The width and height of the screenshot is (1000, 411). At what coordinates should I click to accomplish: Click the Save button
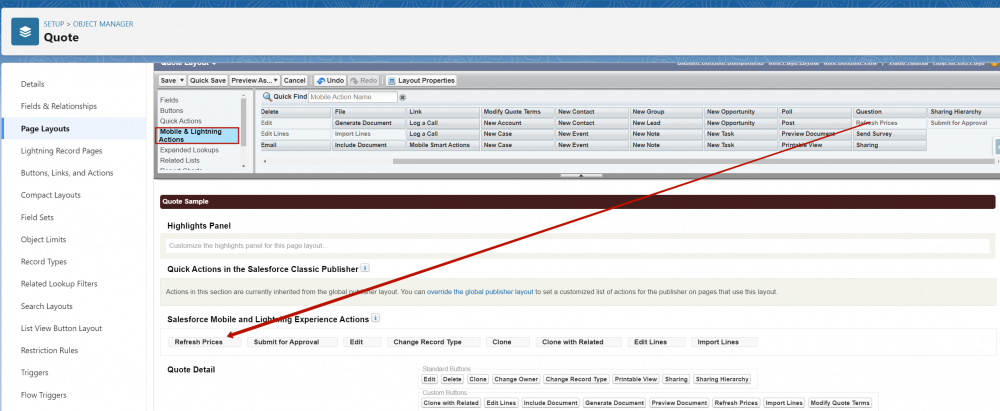[168, 81]
